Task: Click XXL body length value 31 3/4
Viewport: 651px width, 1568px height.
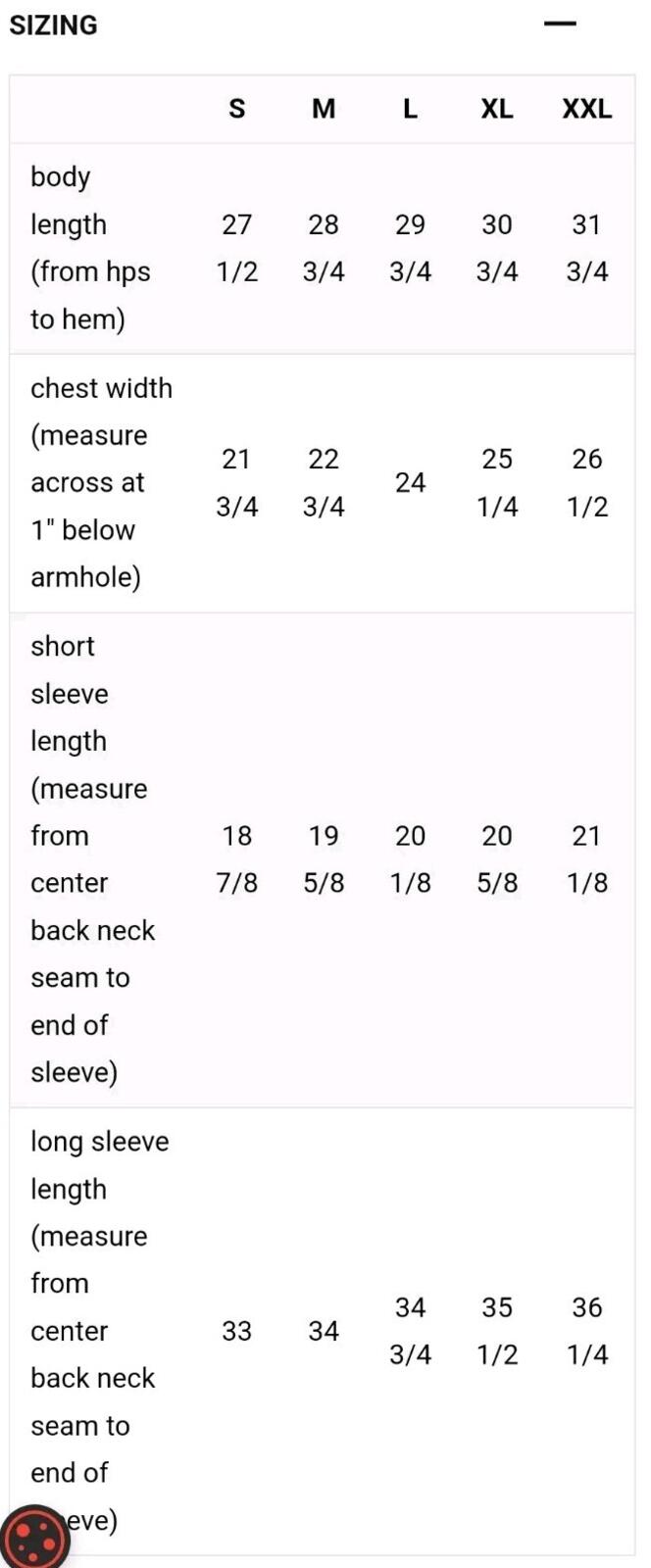Action: 586,248
